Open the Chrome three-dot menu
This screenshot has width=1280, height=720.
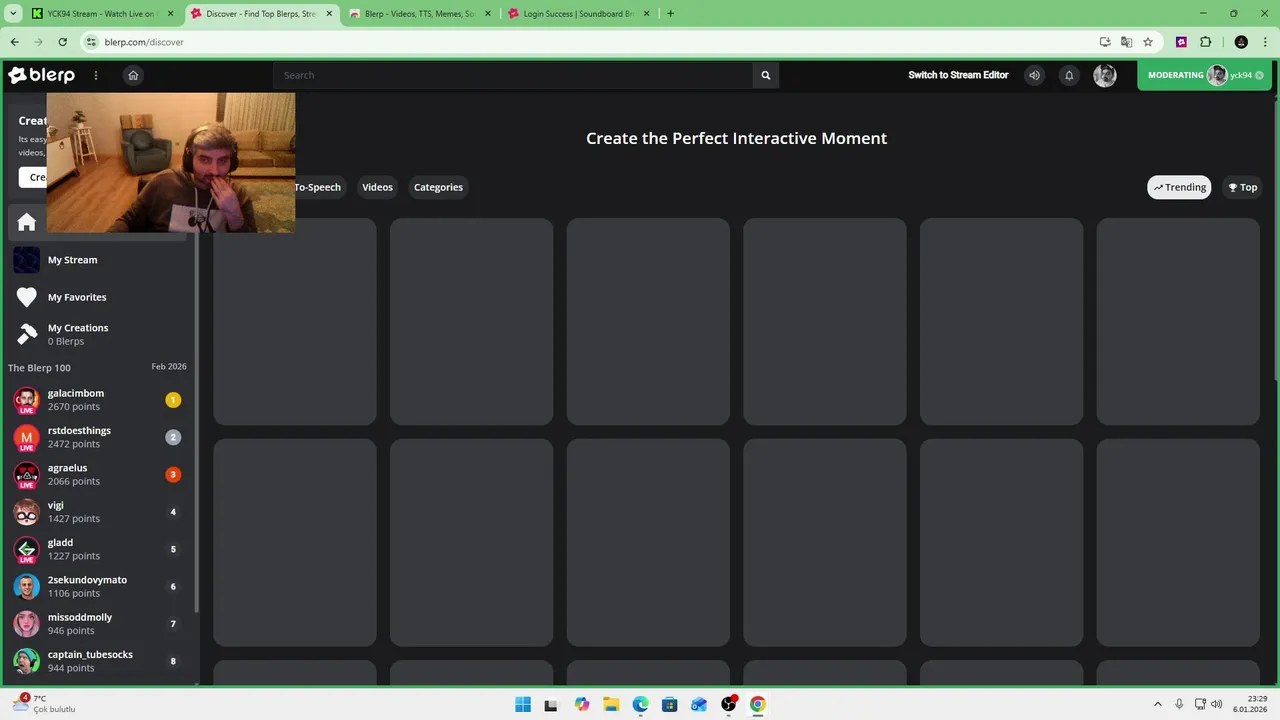point(1266,42)
